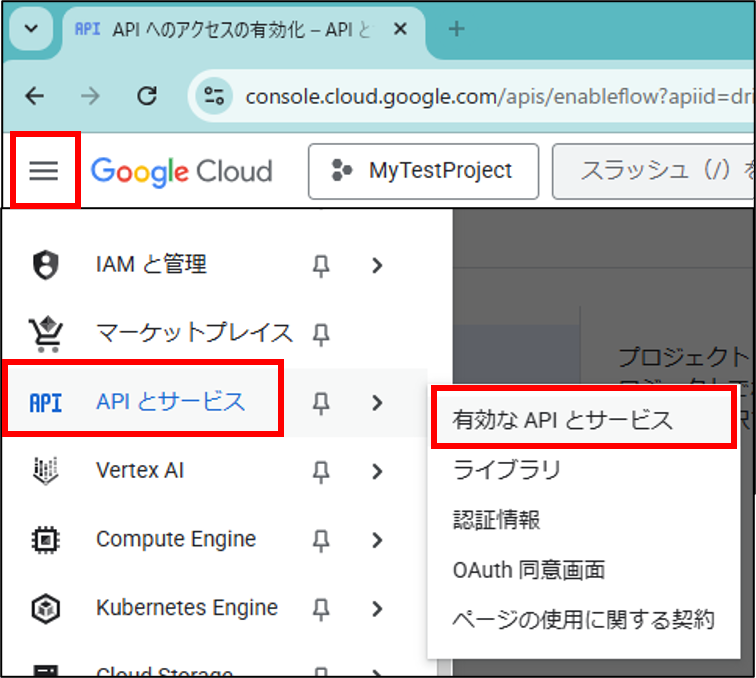
Task: Open Compute Engine menu item
Action: pyautogui.click(x=176, y=539)
